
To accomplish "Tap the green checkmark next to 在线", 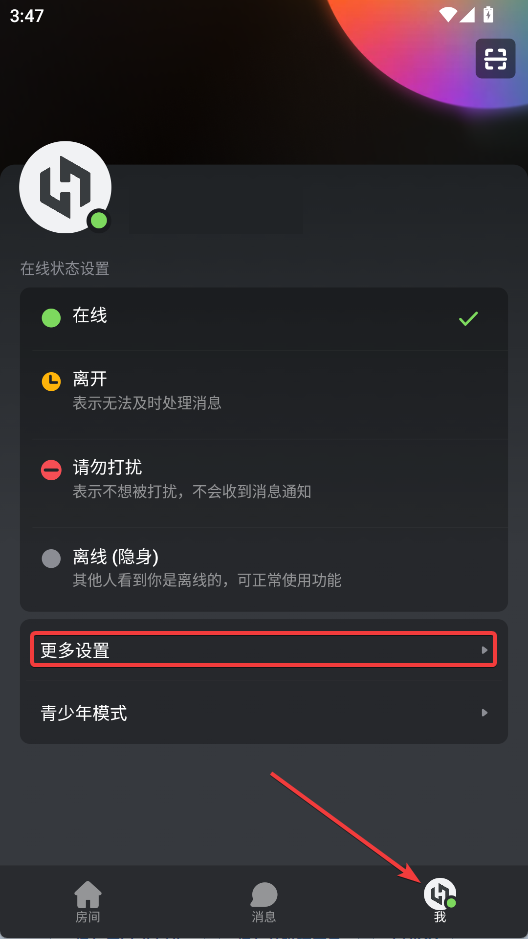I will pyautogui.click(x=468, y=319).
